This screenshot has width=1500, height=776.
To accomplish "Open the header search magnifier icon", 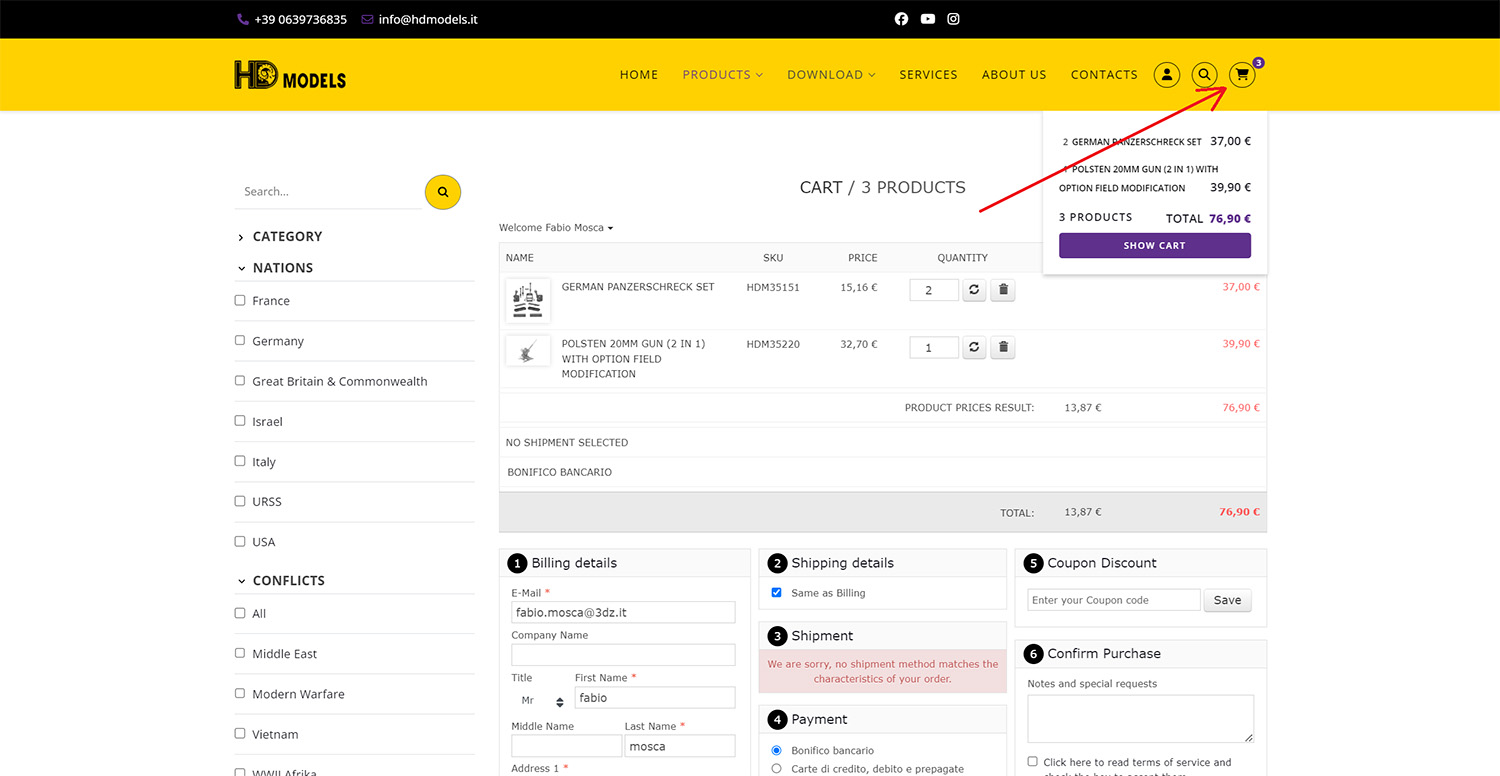I will click(x=1204, y=75).
